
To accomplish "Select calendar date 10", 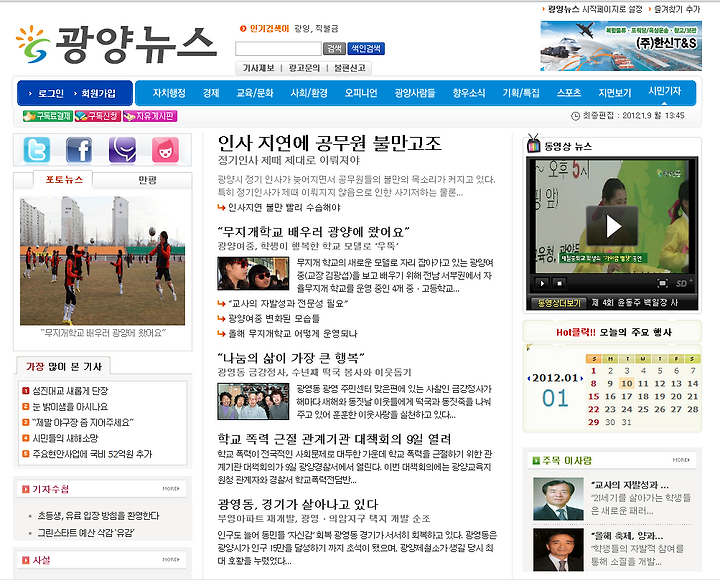I will tap(627, 383).
